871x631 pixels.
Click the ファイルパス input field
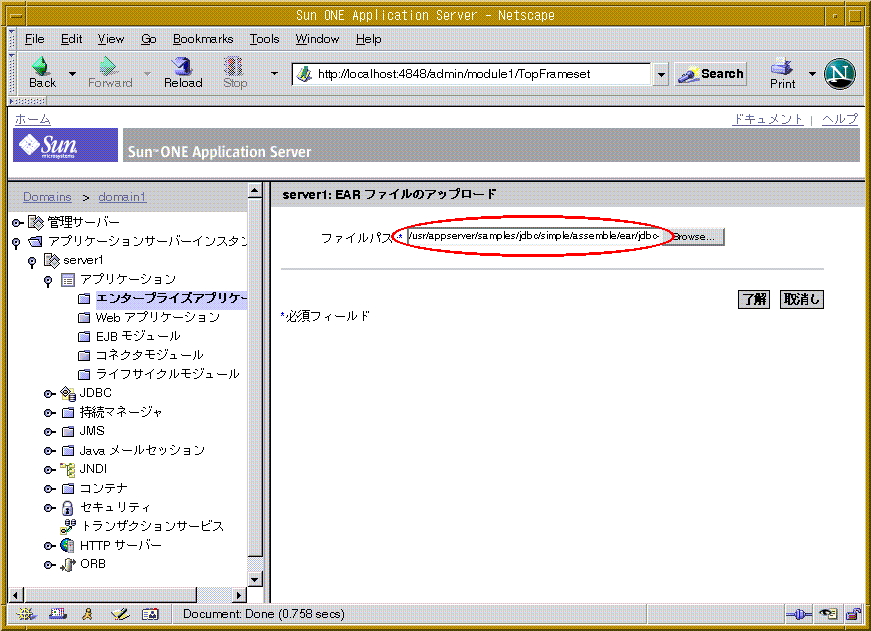[534, 236]
